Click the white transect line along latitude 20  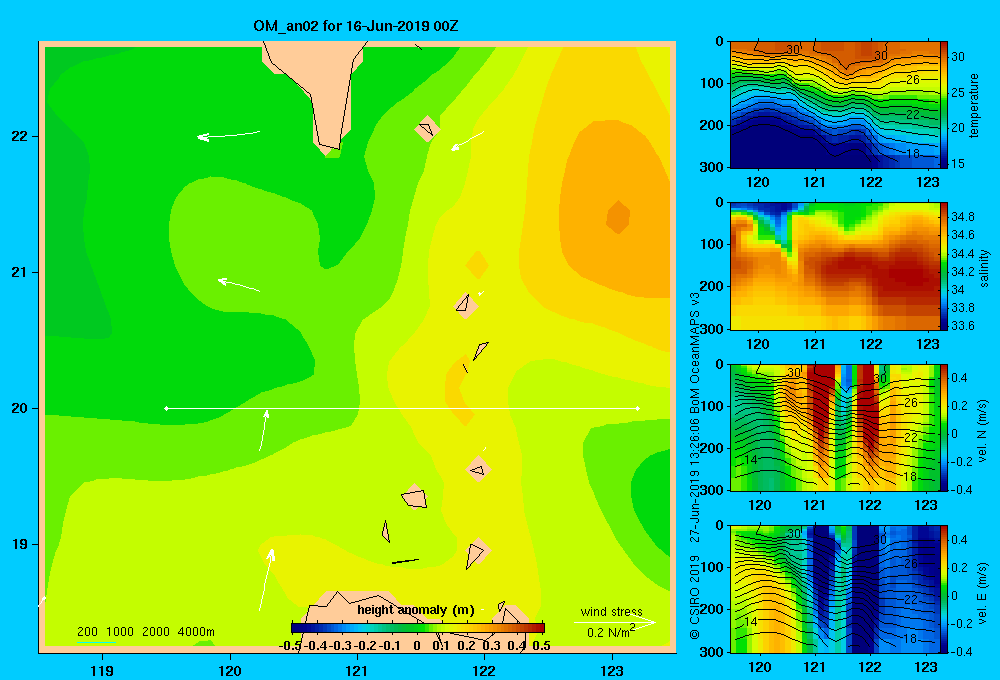(402, 408)
